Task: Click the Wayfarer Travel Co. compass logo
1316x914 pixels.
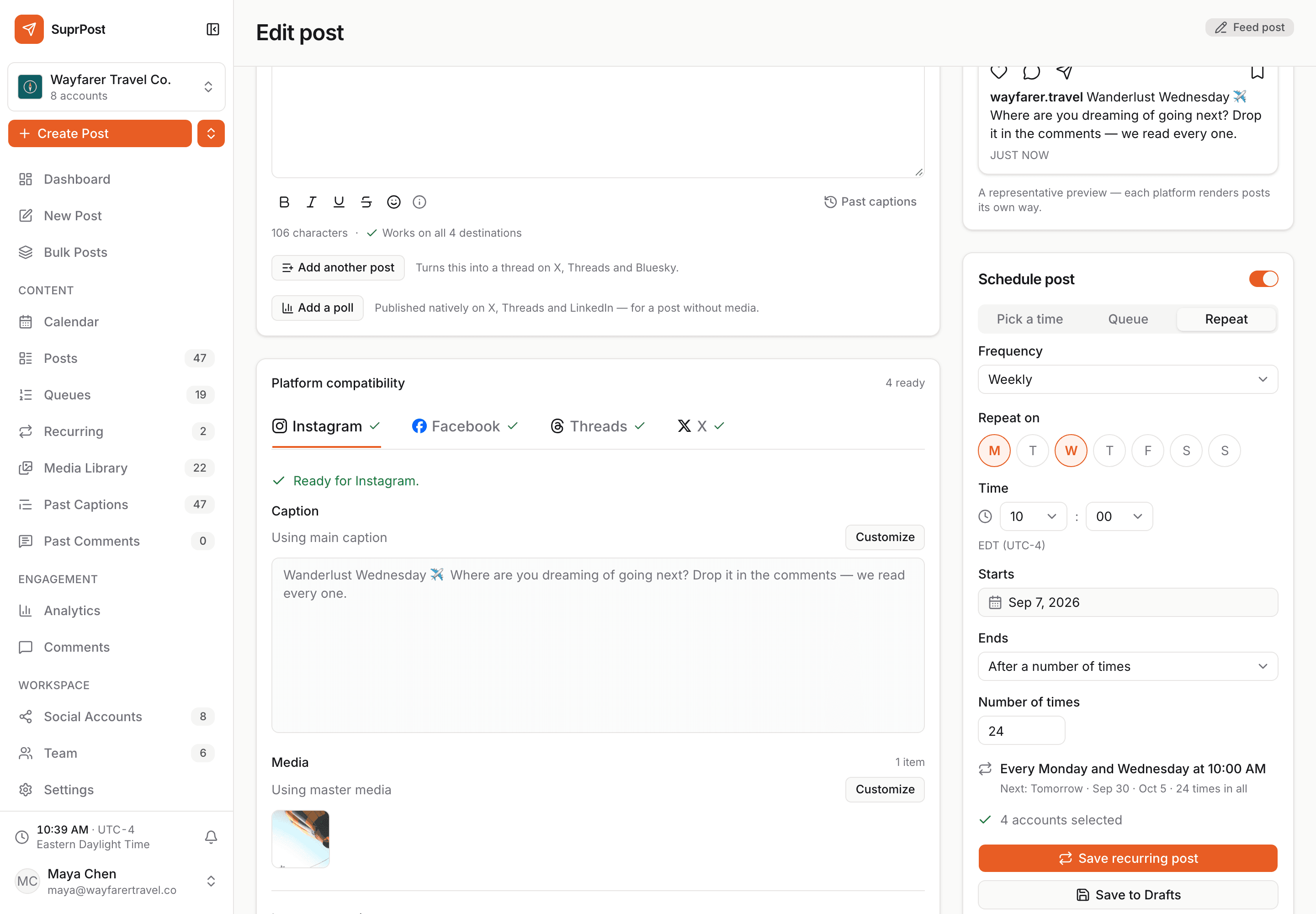Action: point(30,87)
